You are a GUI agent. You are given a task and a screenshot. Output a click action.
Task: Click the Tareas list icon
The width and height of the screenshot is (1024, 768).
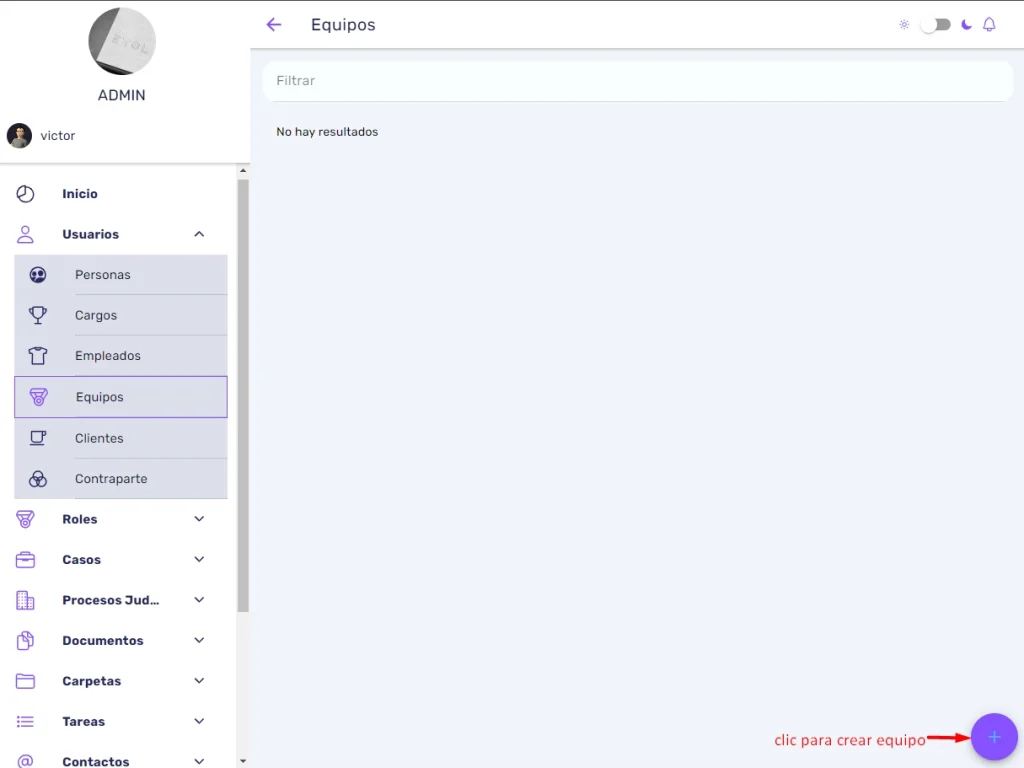pos(25,722)
